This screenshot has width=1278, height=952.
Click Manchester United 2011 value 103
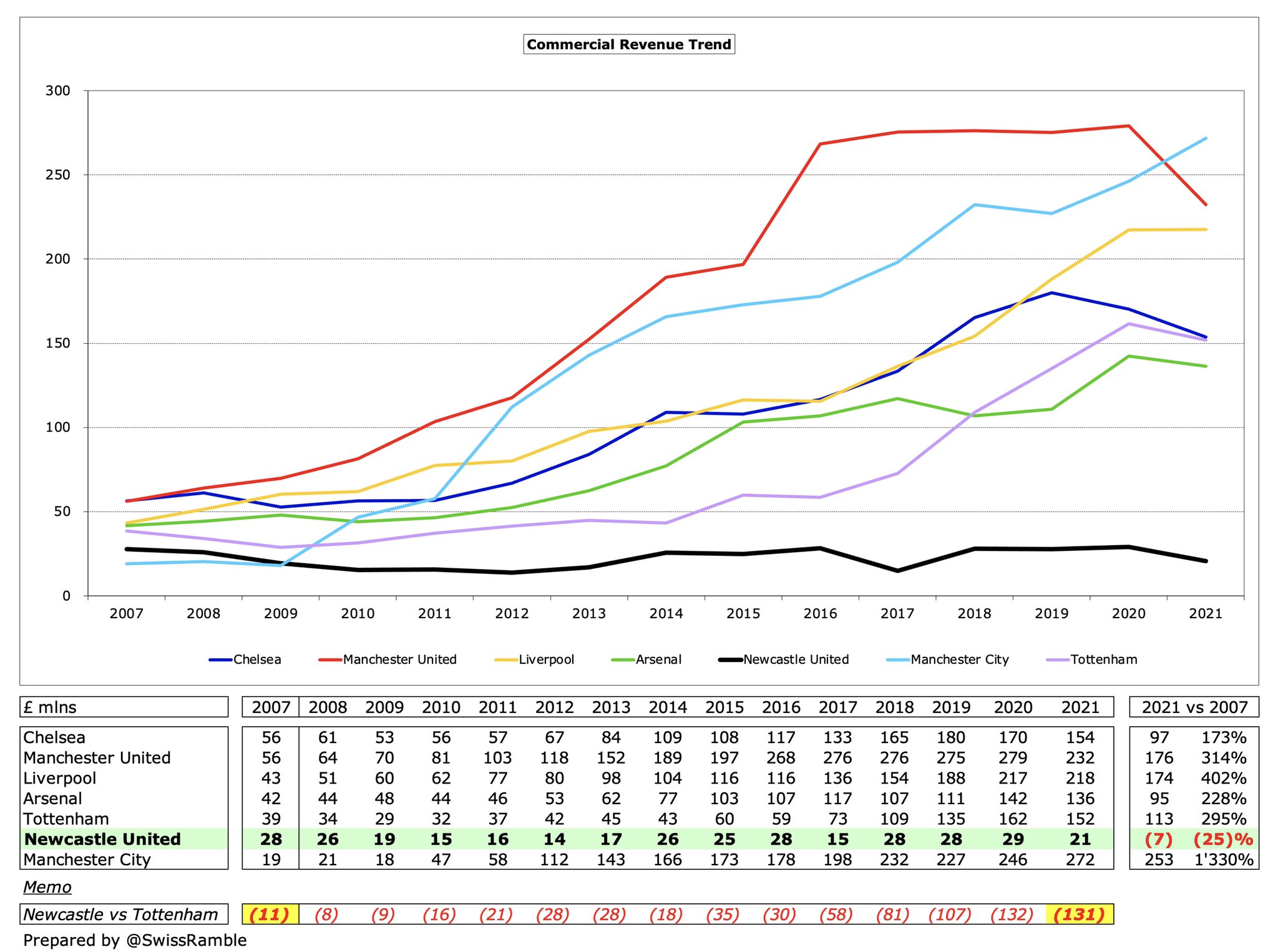(497, 758)
